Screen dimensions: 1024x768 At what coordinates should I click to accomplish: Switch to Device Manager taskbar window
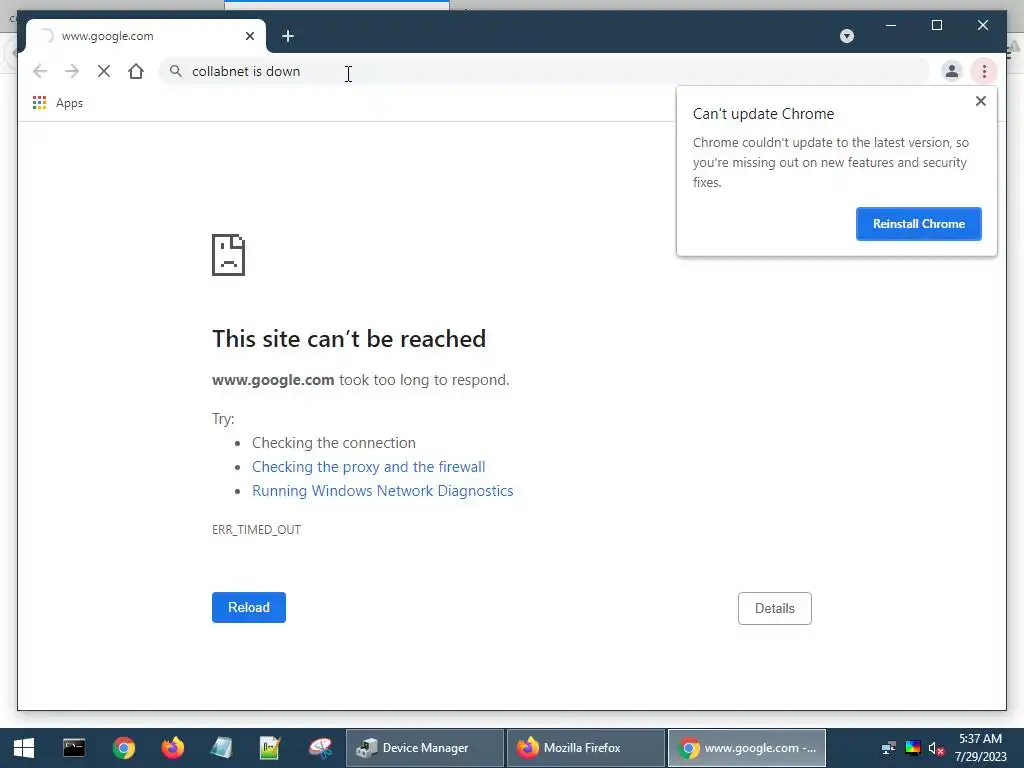[424, 748]
